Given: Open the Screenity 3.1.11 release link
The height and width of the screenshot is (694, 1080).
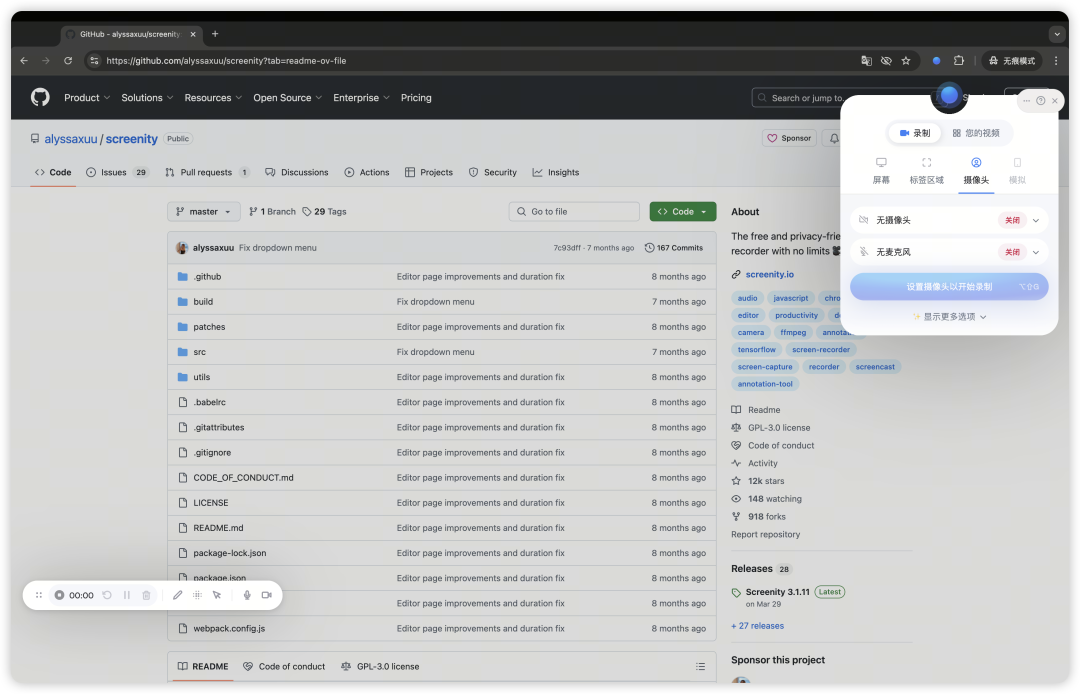Looking at the screenshot, I should (x=777, y=591).
